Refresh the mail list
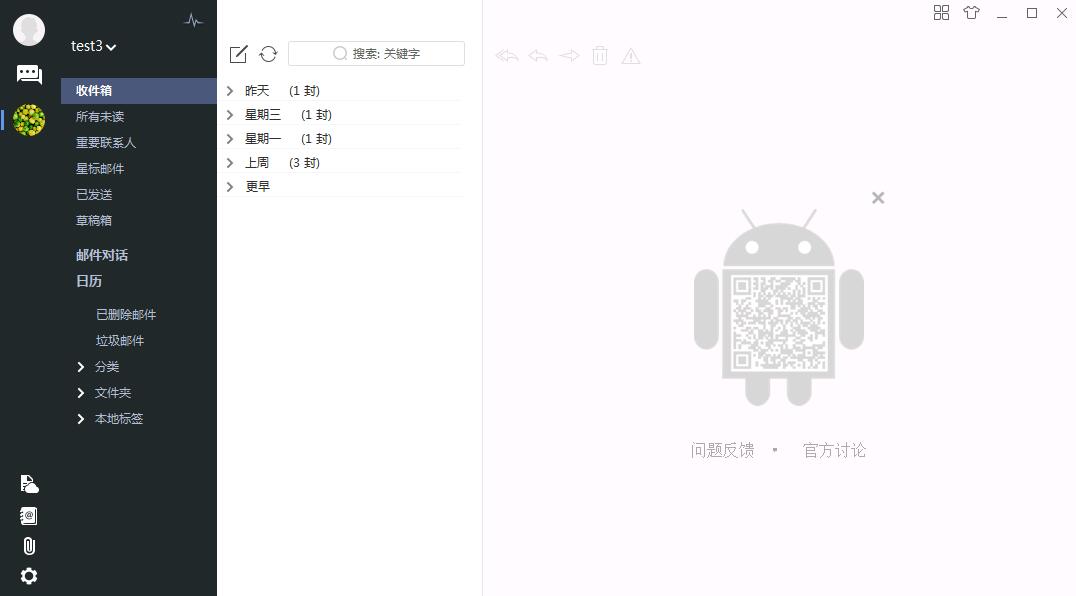Image resolution: width=1076 pixels, height=596 pixels. [268, 54]
